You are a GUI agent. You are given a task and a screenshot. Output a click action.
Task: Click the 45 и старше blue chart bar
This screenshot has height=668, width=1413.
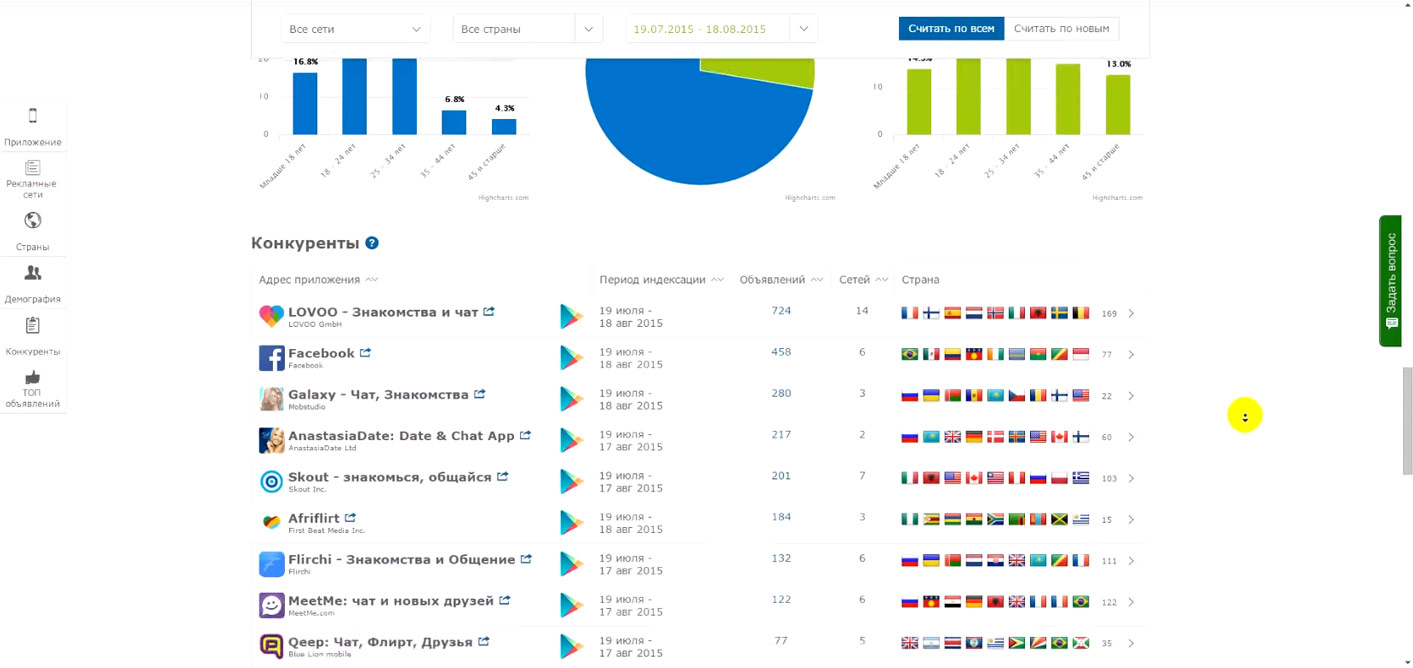pyautogui.click(x=504, y=126)
